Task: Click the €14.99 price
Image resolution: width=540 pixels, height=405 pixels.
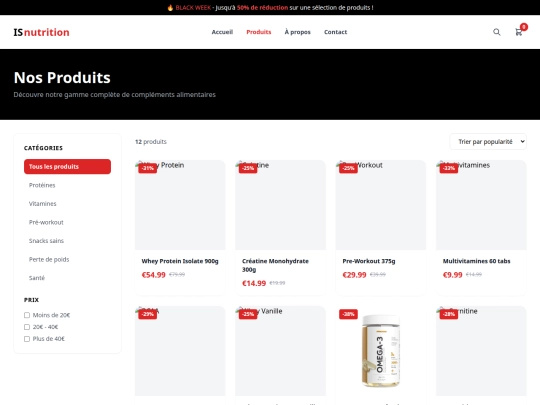Action: click(x=254, y=283)
